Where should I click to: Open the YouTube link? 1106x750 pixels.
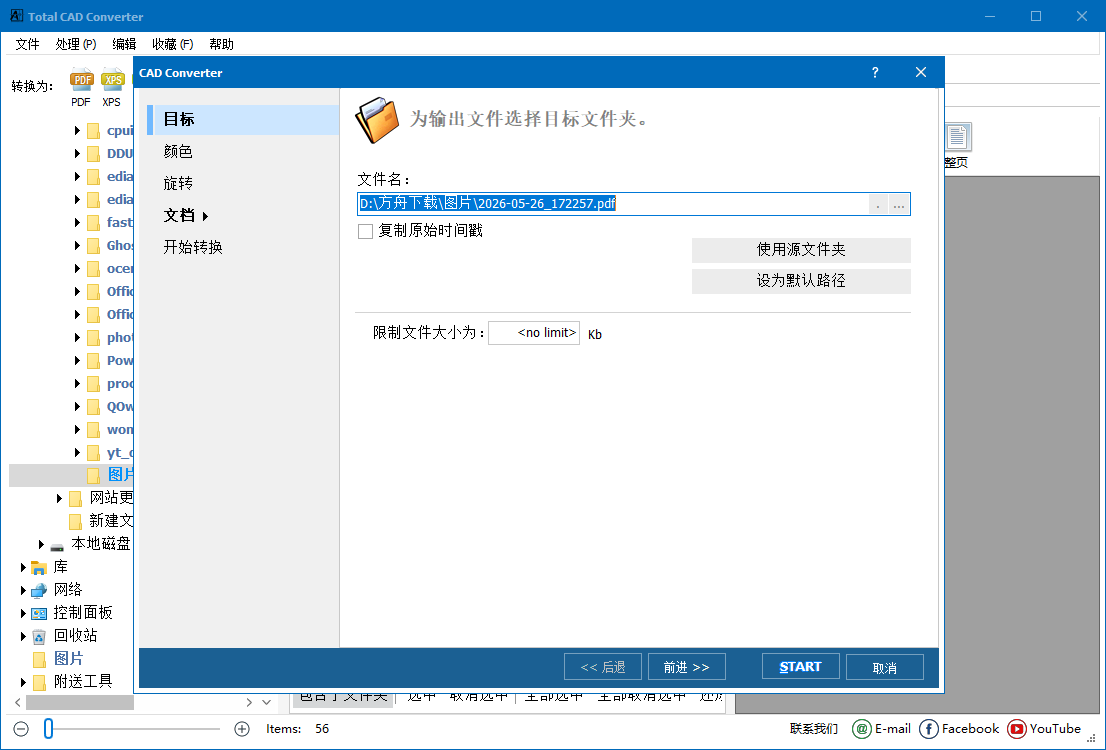[1045, 729]
